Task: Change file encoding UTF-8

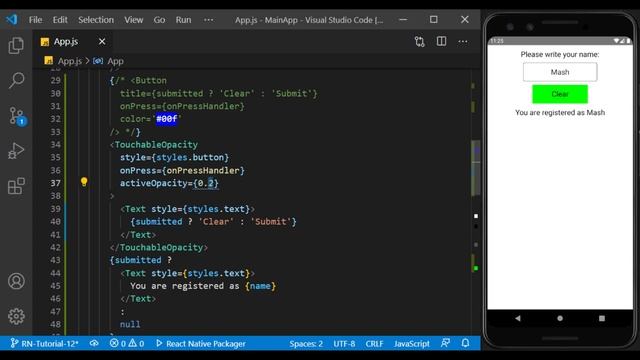Action: (344, 344)
